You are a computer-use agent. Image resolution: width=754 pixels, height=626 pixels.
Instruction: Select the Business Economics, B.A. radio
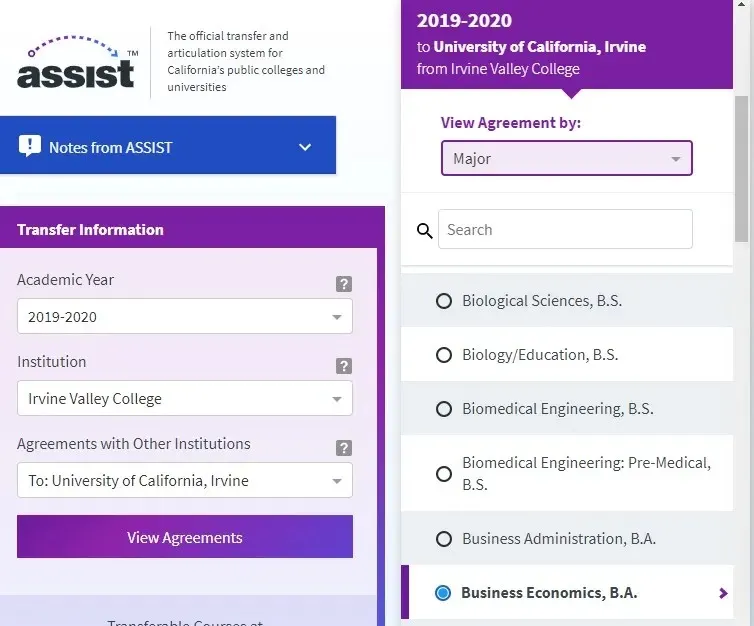[x=444, y=593]
